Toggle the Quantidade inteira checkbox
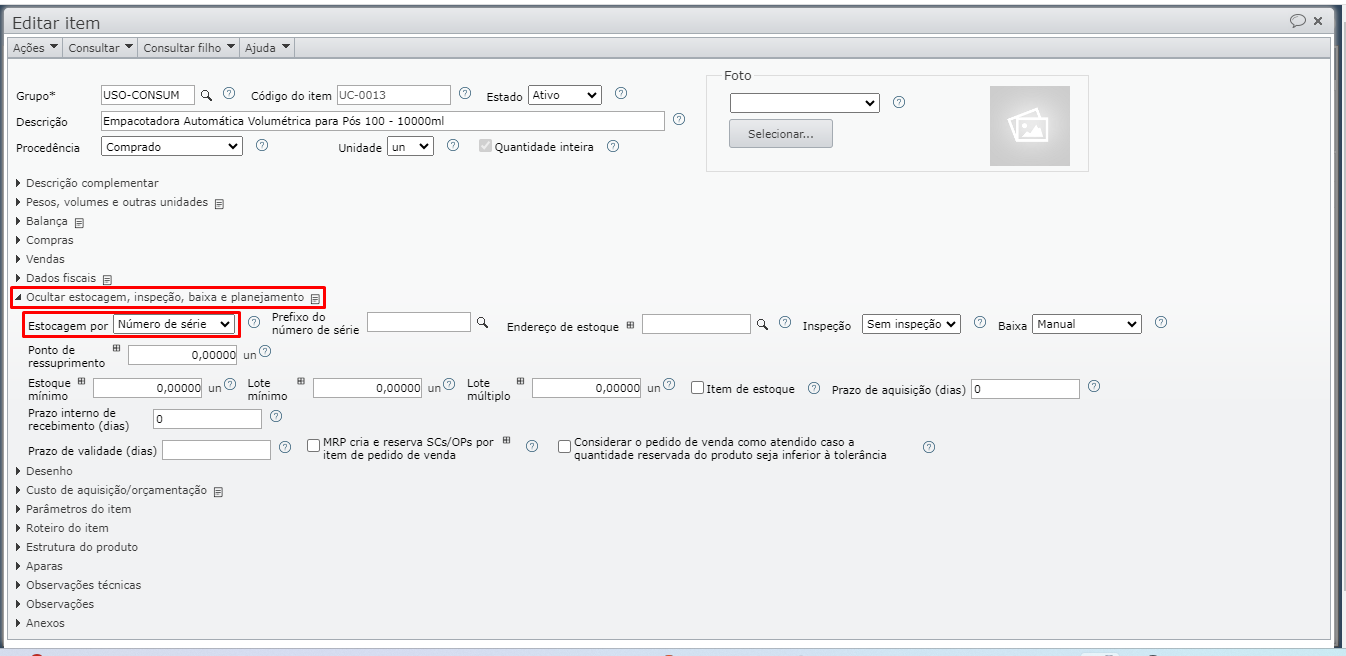Image resolution: width=1346 pixels, height=656 pixels. coord(486,146)
